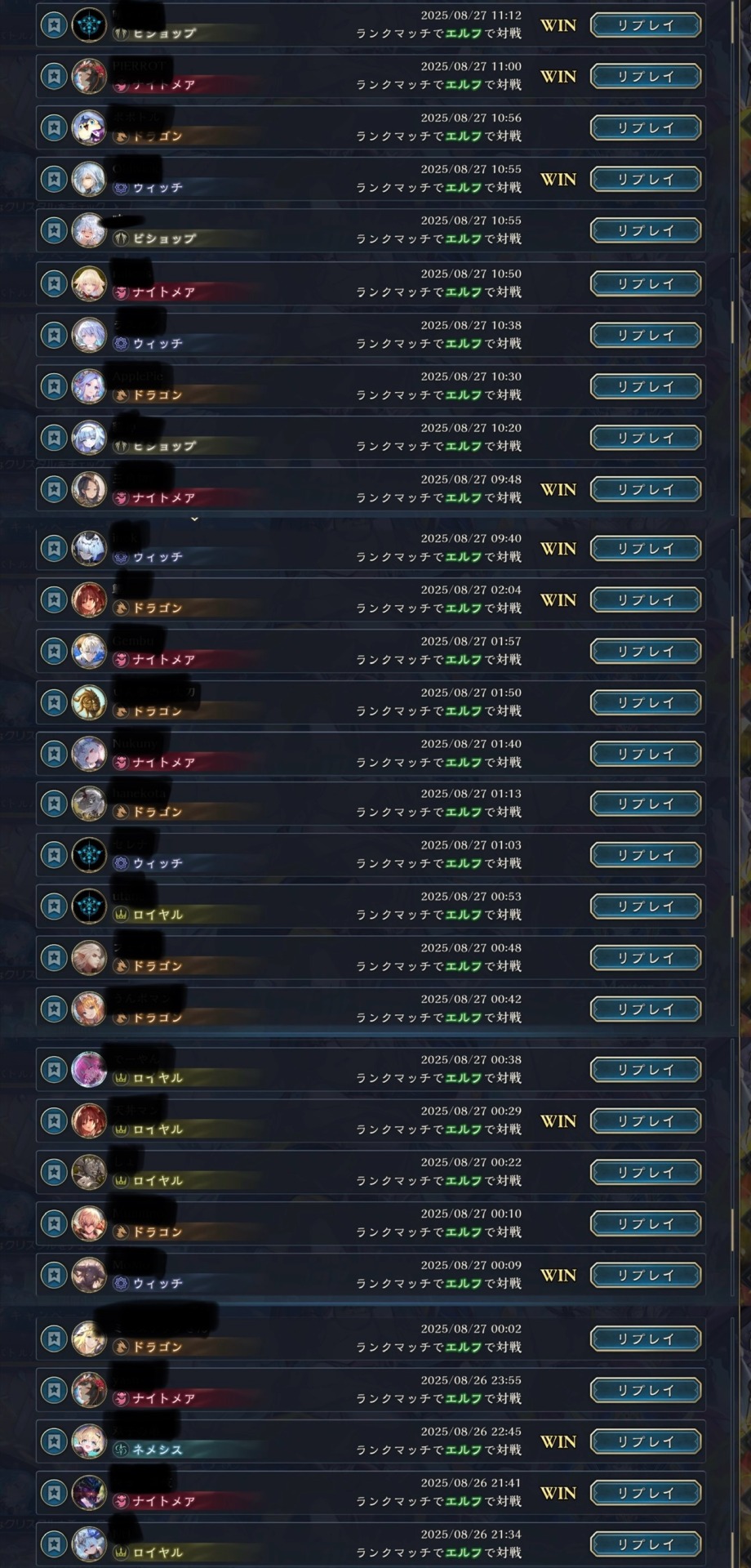Screen dimensions: 751x1568
Task: Bookmark the 02:04 Dragon win
Action: click(x=54, y=600)
